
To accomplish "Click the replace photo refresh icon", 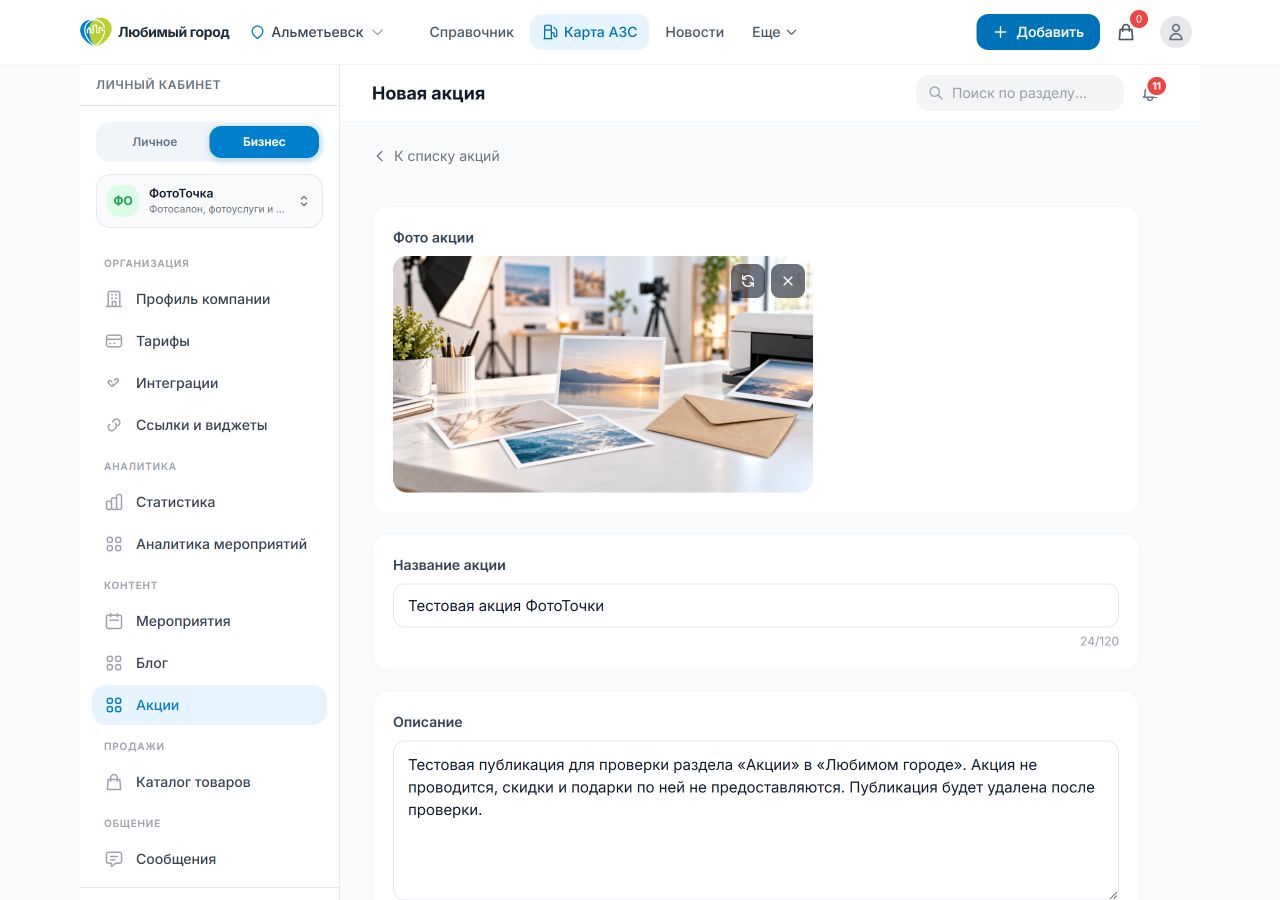I will [x=748, y=281].
